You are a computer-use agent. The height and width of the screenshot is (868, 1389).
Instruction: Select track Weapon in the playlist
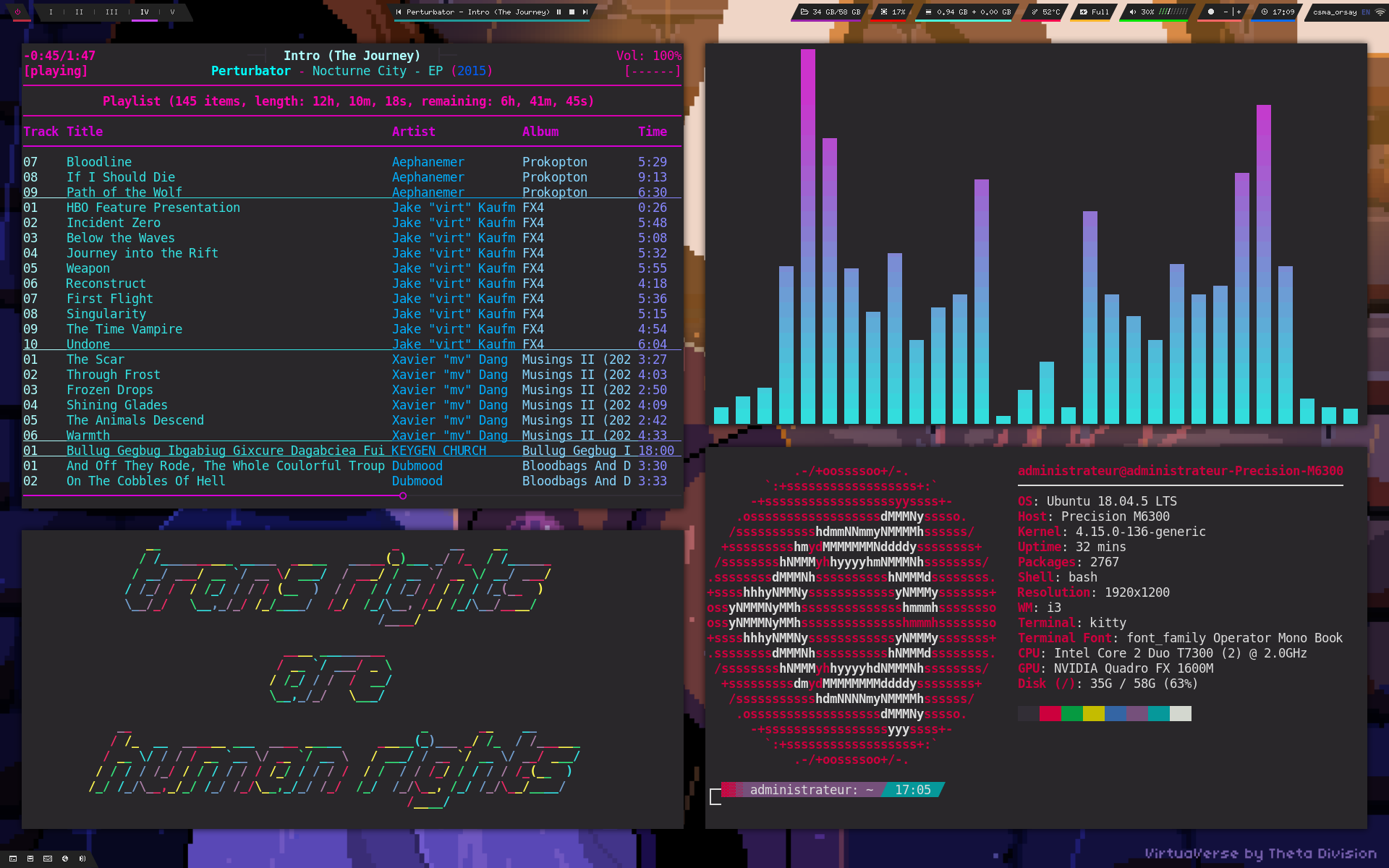(352, 268)
